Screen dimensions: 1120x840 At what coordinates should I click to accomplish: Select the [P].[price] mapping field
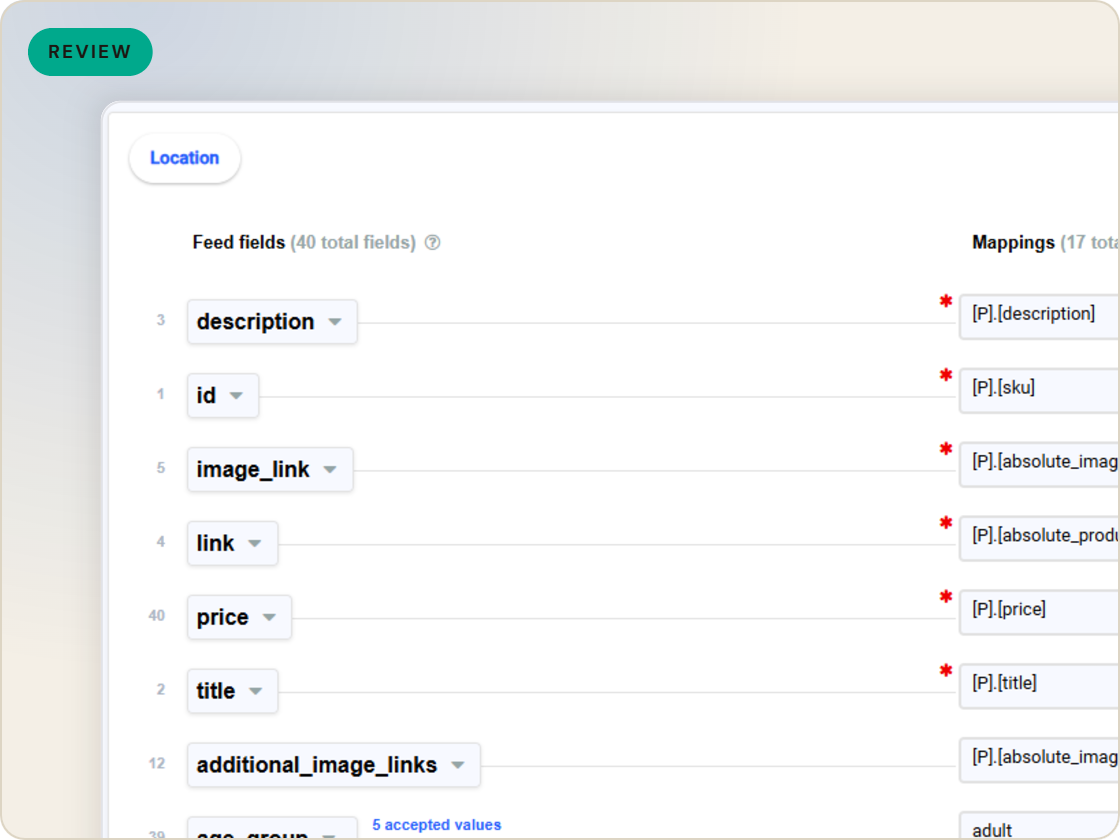coord(1039,611)
